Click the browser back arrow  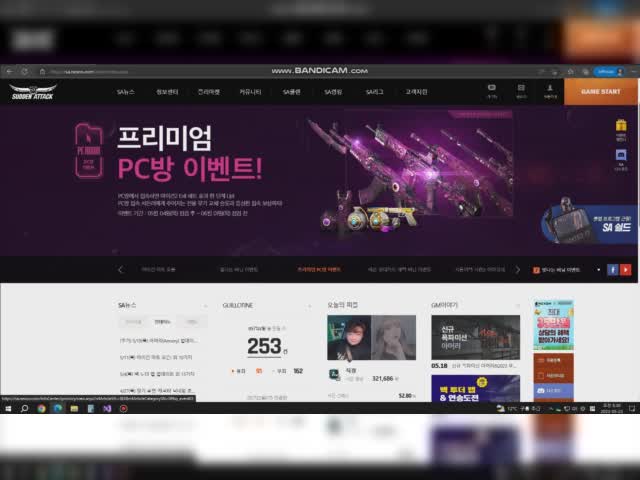click(10, 71)
